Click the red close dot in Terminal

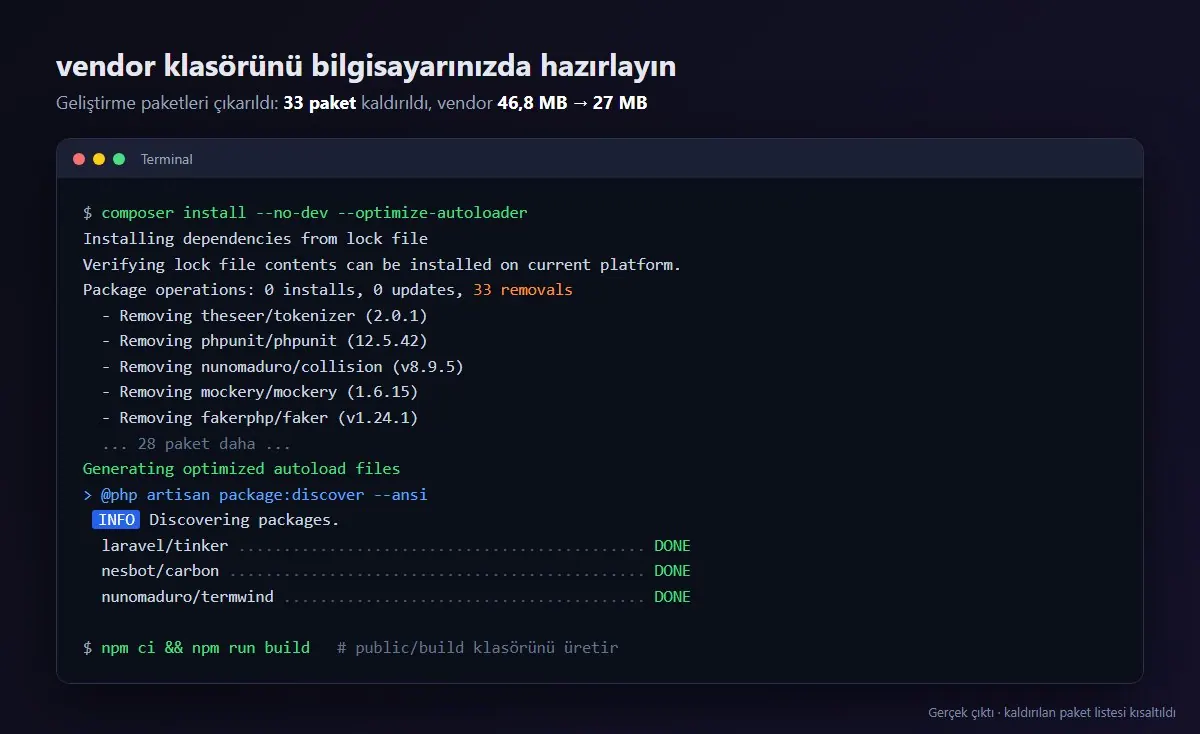pos(79,159)
